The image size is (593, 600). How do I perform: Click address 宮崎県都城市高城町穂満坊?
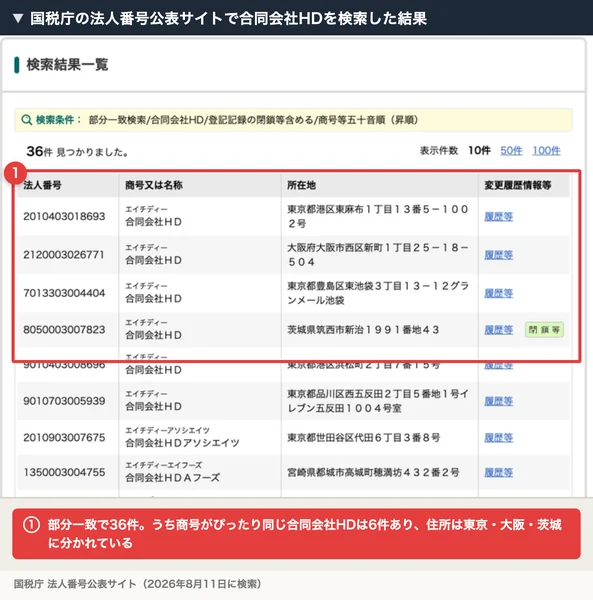point(373,472)
